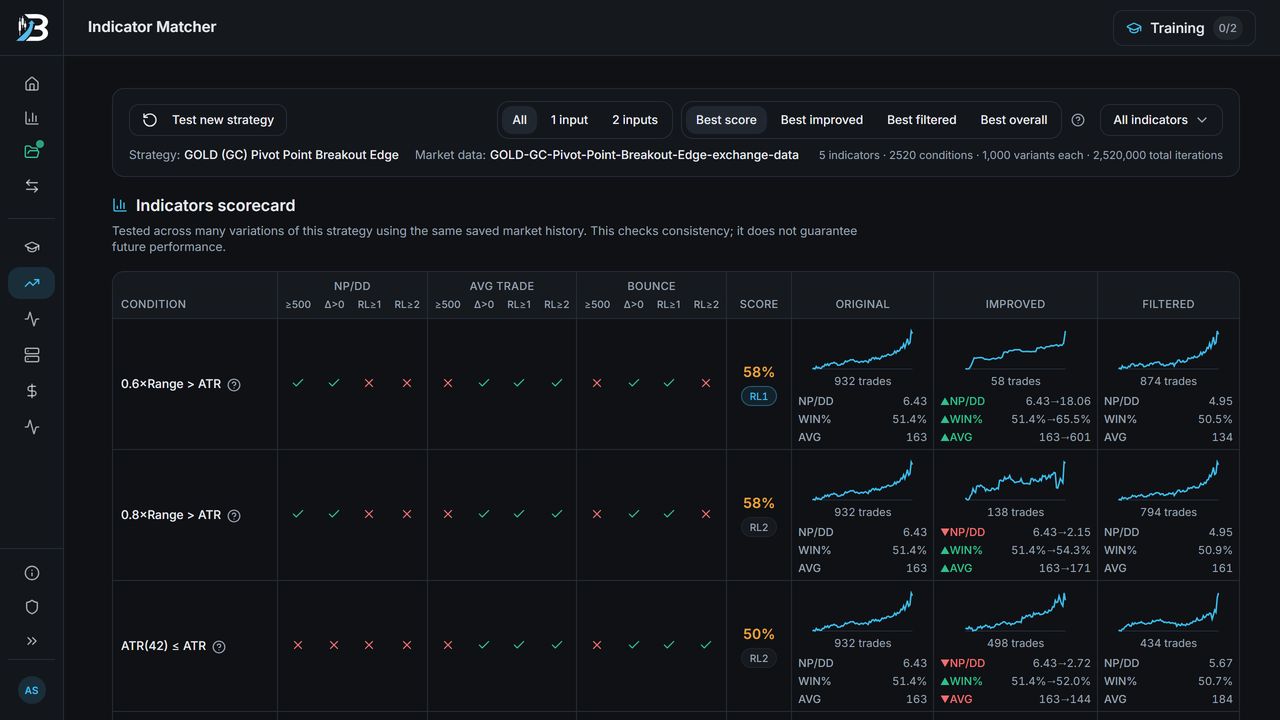
Task: Open the All indicators dropdown
Action: 1161,120
